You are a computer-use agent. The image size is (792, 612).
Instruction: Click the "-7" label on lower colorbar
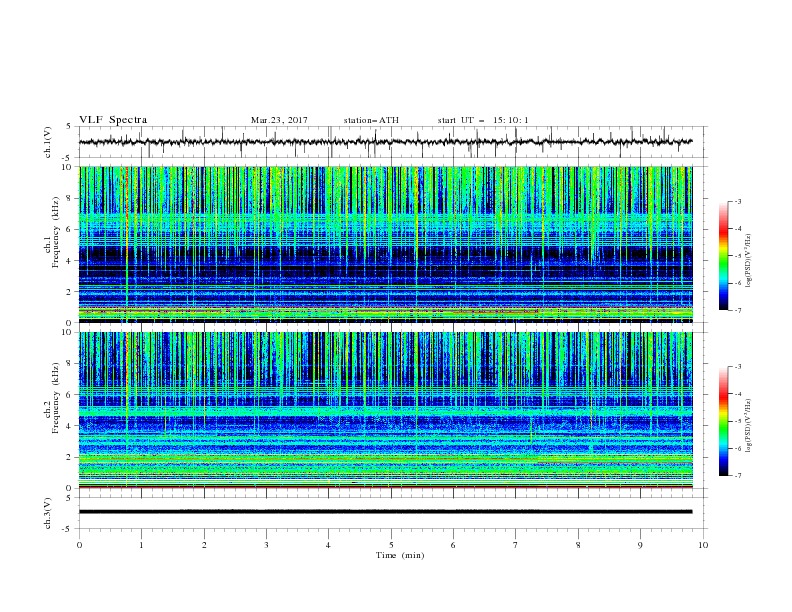tap(738, 476)
